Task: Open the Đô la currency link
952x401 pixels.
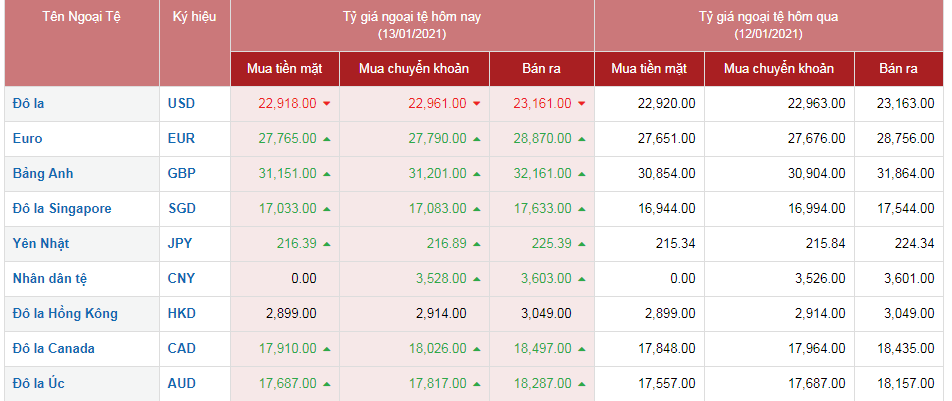Action: [29, 103]
